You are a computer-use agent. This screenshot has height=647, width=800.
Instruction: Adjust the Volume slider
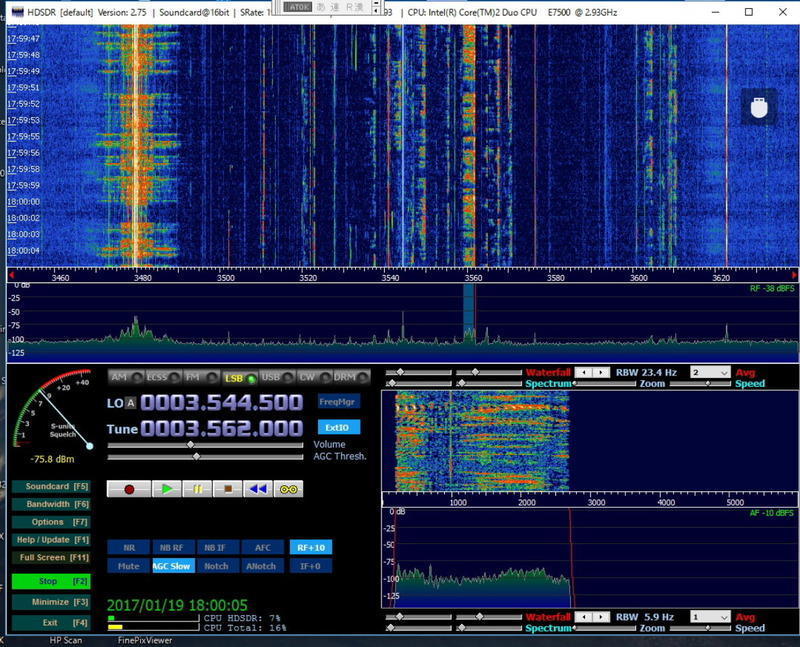pyautogui.click(x=205, y=445)
